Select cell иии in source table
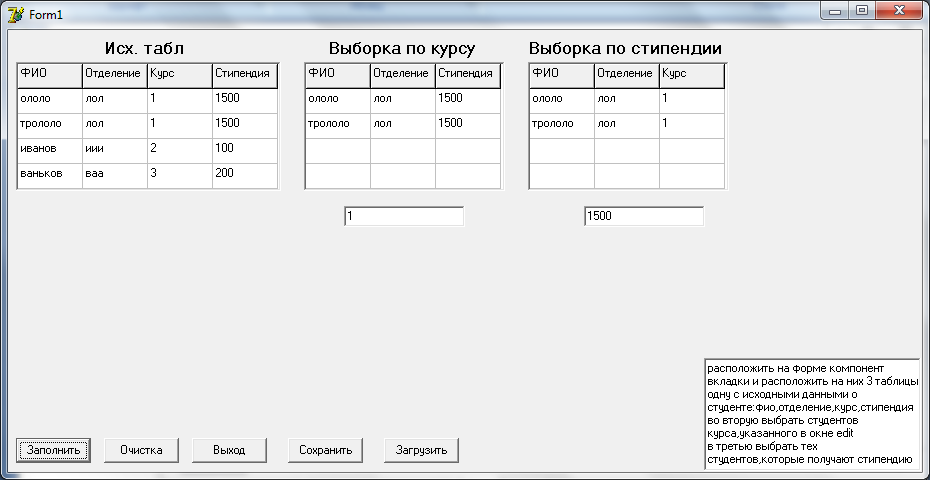The width and height of the screenshot is (930, 480). pyautogui.click(x=115, y=151)
